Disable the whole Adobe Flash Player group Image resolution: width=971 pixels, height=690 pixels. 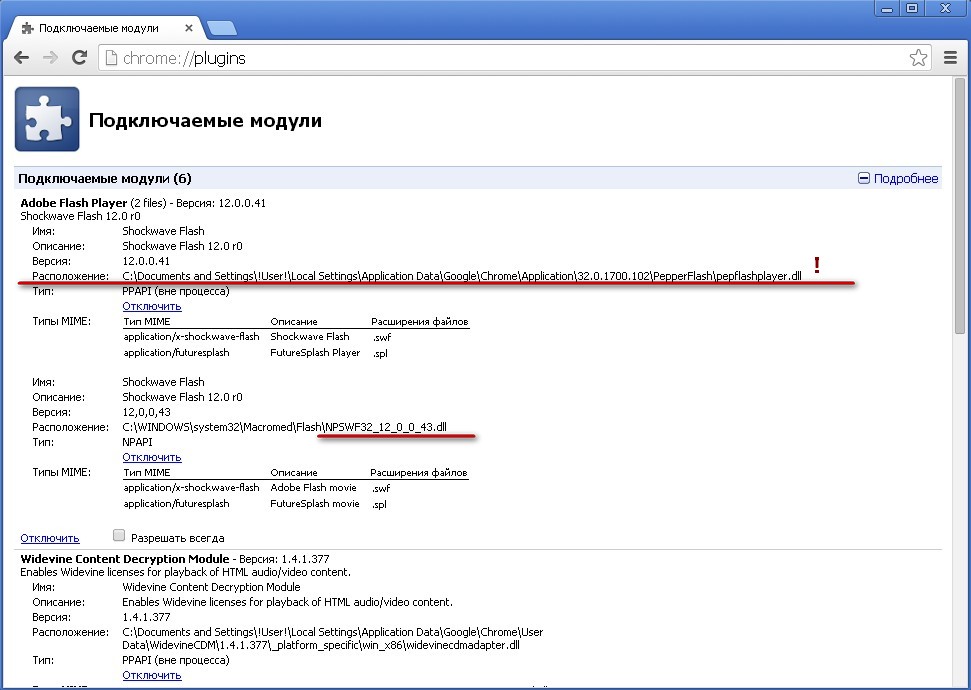[x=50, y=538]
